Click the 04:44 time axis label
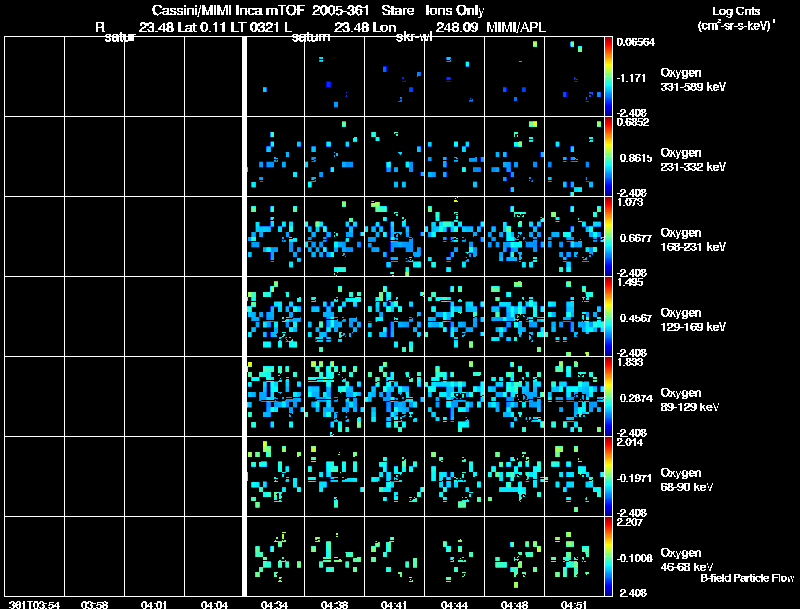Screen dimensions: 800x609 [454, 605]
